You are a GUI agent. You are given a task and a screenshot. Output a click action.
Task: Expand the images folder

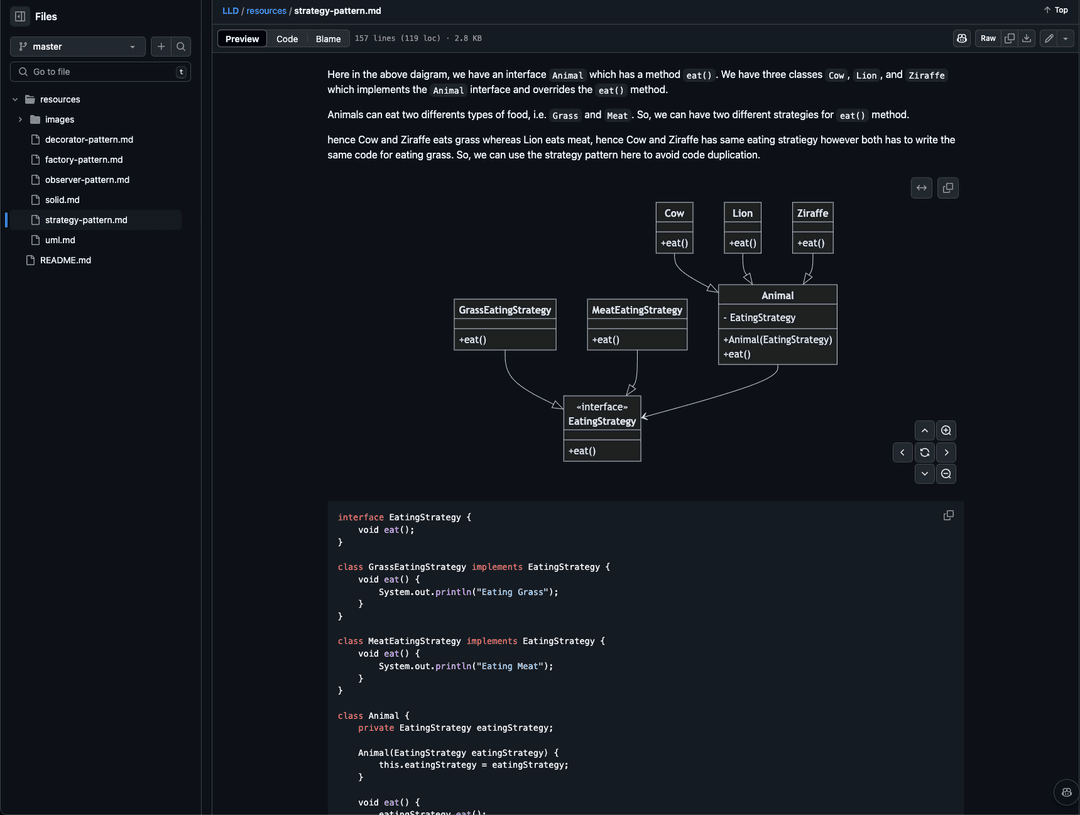click(20, 120)
